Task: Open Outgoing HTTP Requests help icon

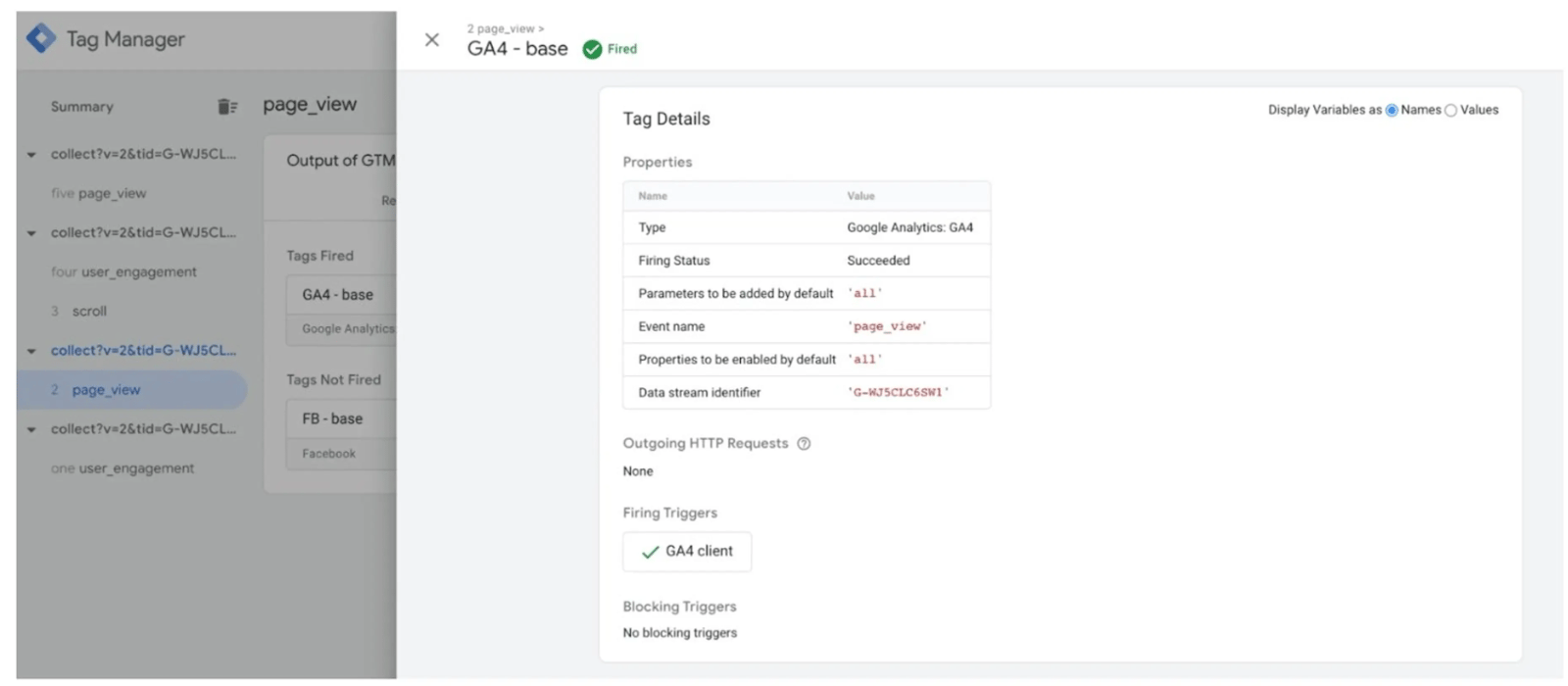Action: 804,444
